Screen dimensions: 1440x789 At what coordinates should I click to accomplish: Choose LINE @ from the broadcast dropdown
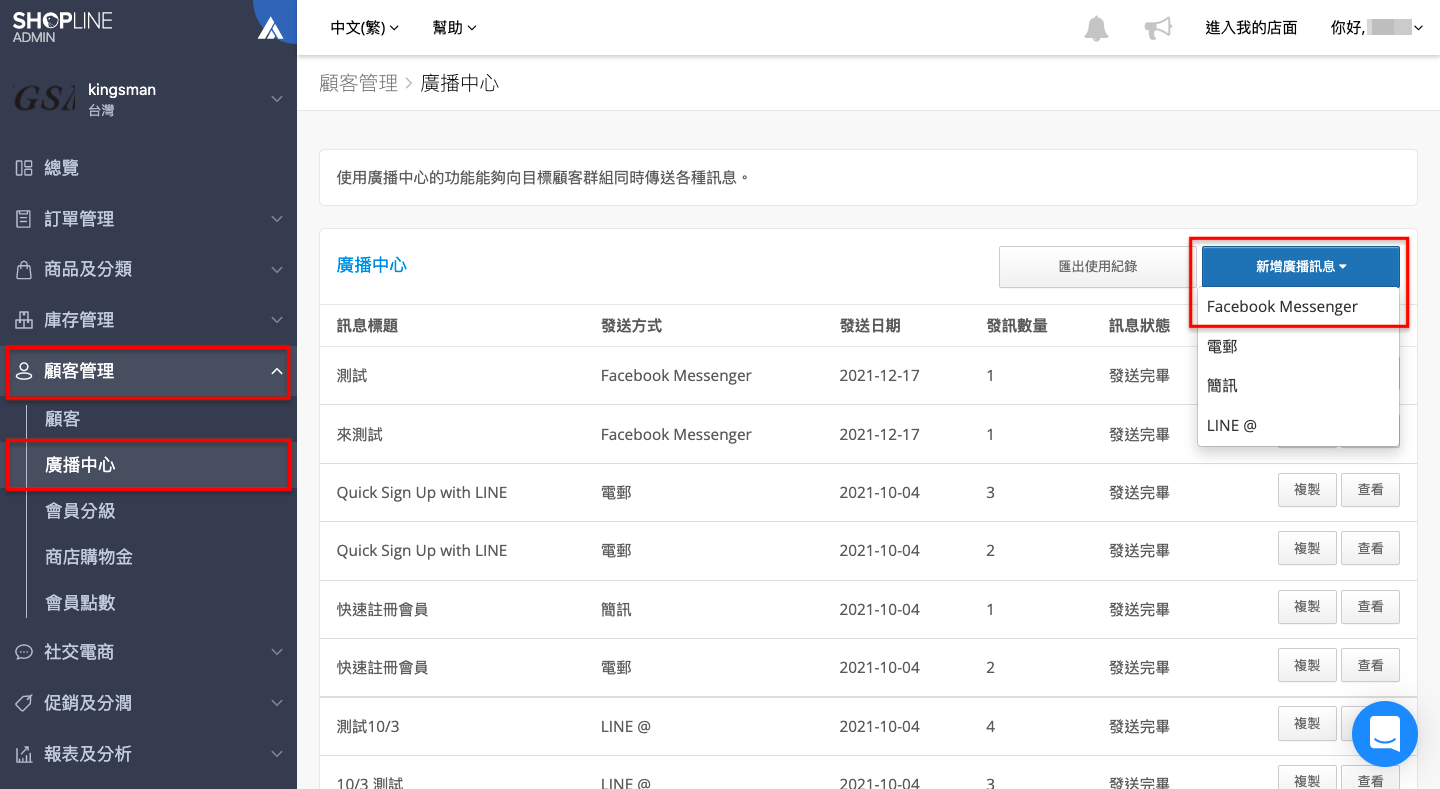coord(1298,425)
